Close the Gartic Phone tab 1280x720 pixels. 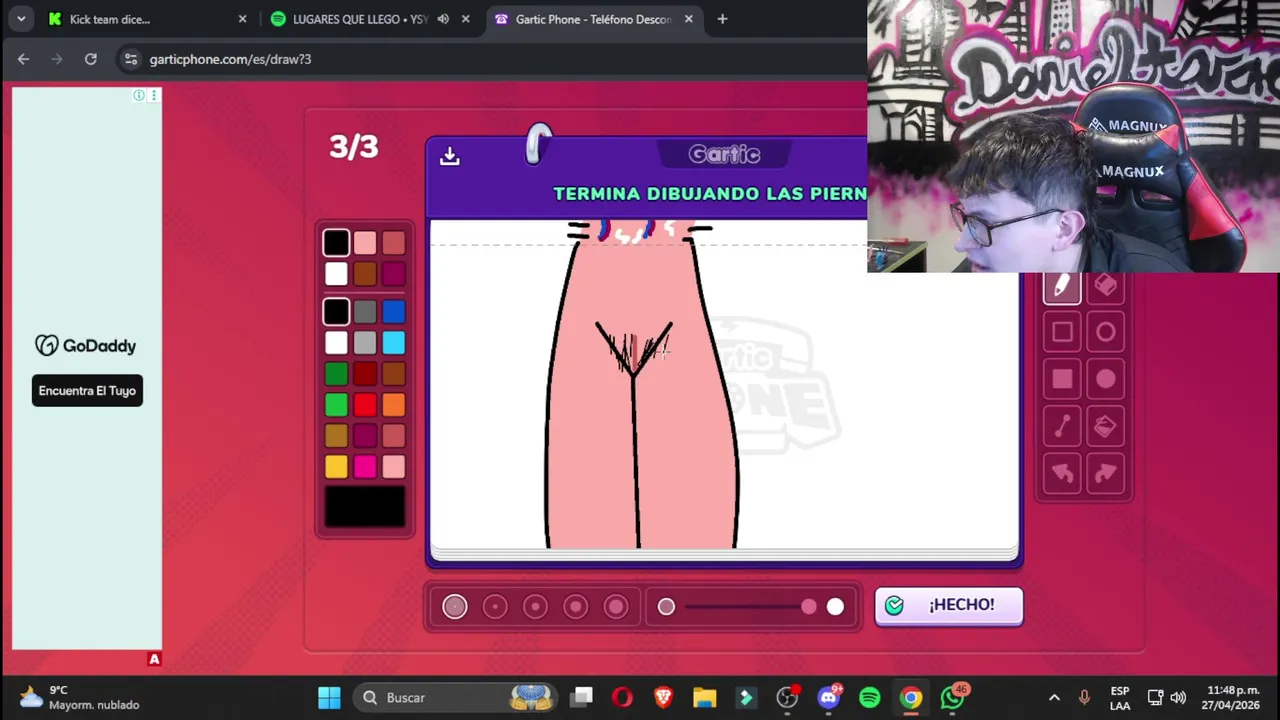(688, 19)
